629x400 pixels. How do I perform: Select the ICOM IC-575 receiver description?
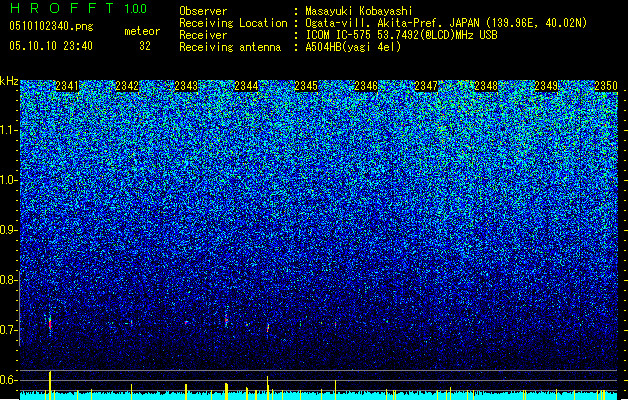coord(401,35)
